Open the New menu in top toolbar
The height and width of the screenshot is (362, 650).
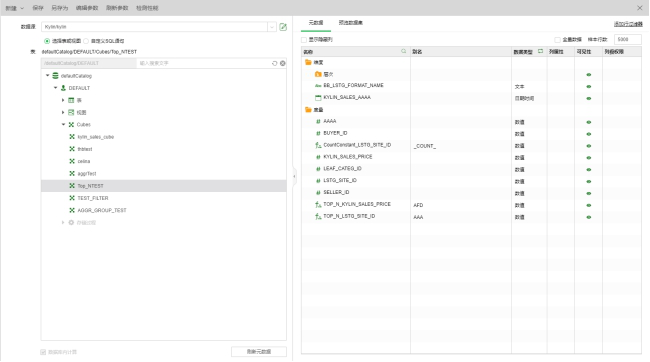coord(15,8)
